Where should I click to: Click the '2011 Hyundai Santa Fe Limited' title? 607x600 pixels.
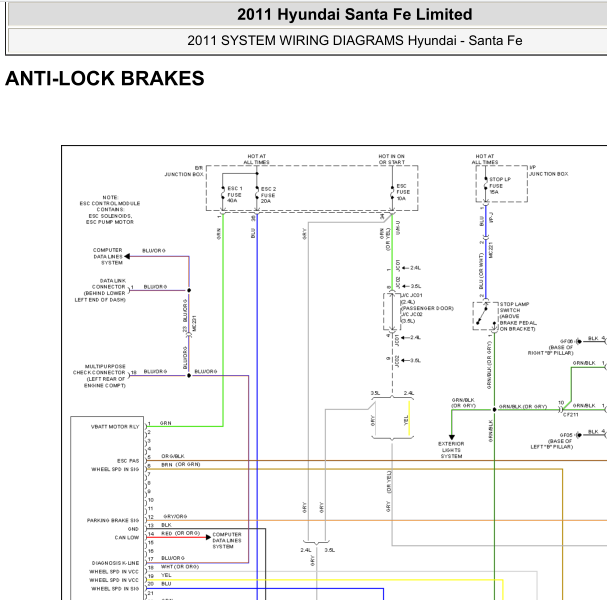[x=354, y=15]
